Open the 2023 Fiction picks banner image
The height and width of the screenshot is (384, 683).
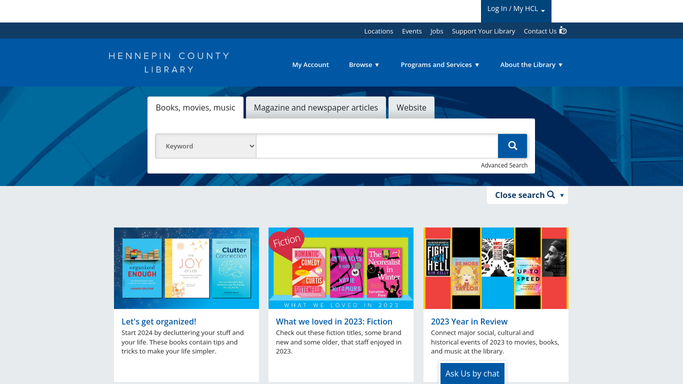[x=341, y=268]
